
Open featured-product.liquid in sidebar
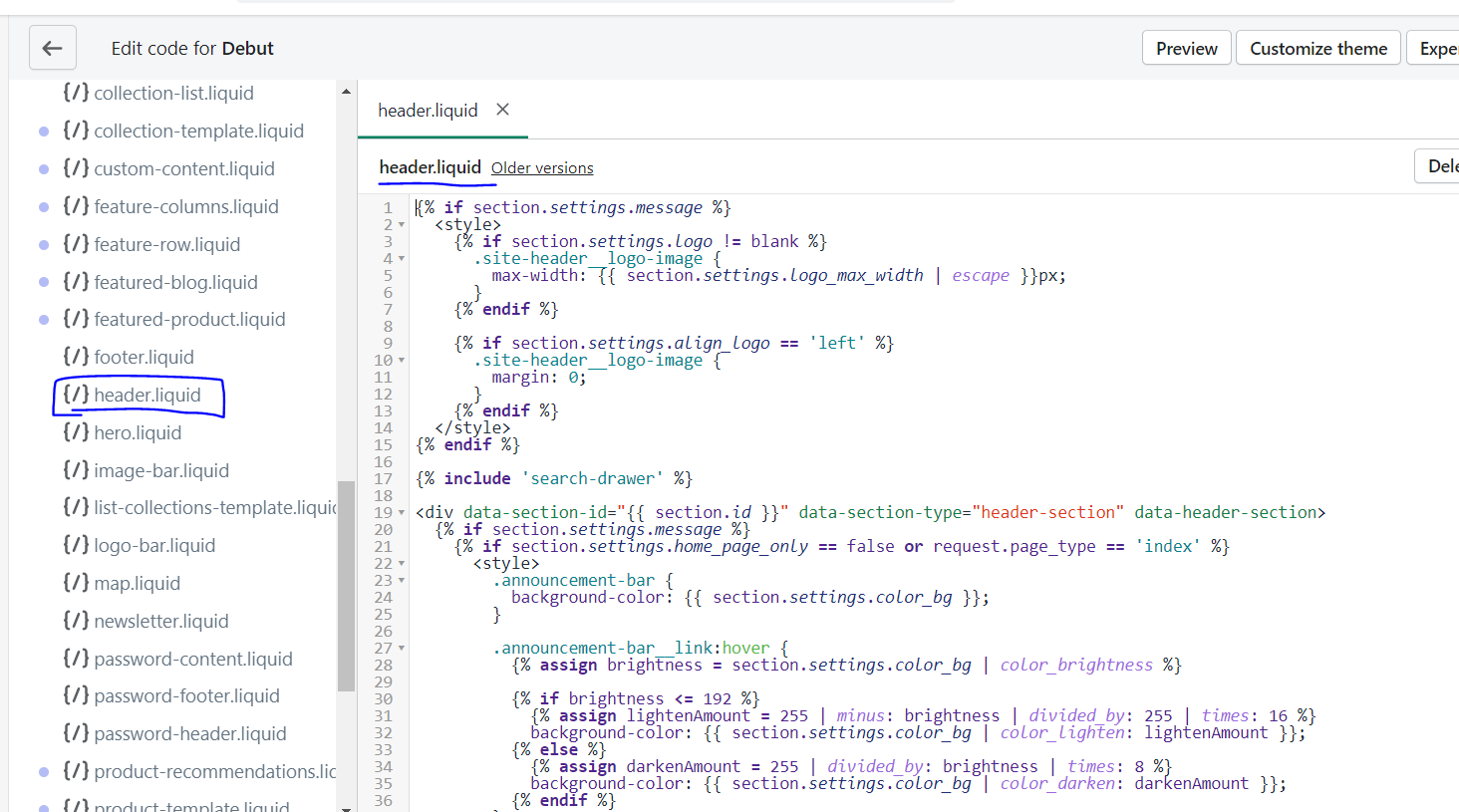[189, 319]
